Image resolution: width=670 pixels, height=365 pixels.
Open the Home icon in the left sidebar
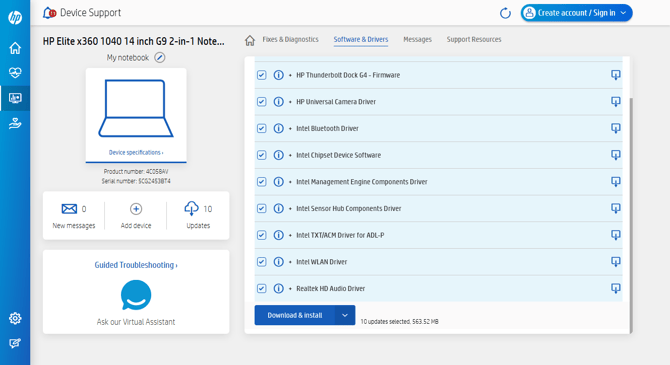(x=15, y=48)
